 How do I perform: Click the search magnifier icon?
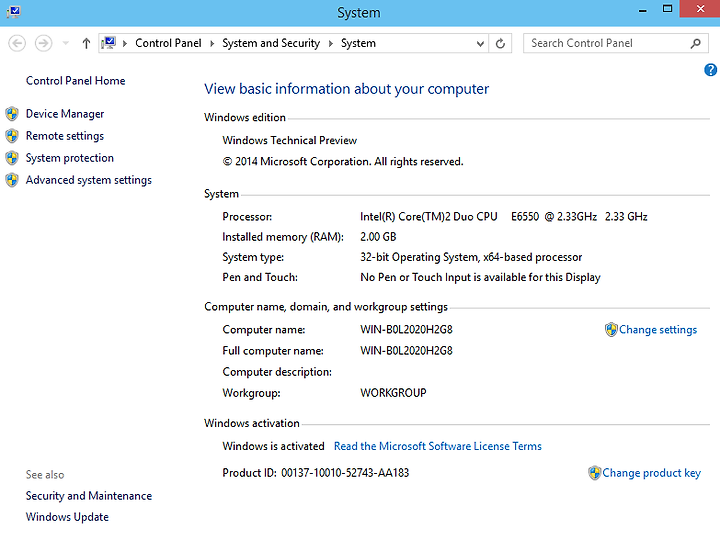696,43
